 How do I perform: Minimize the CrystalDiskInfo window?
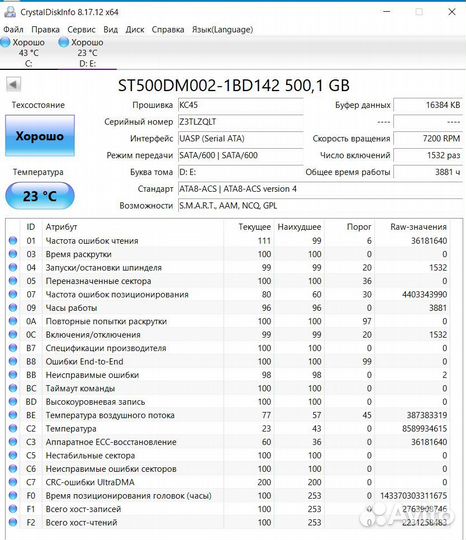click(387, 12)
